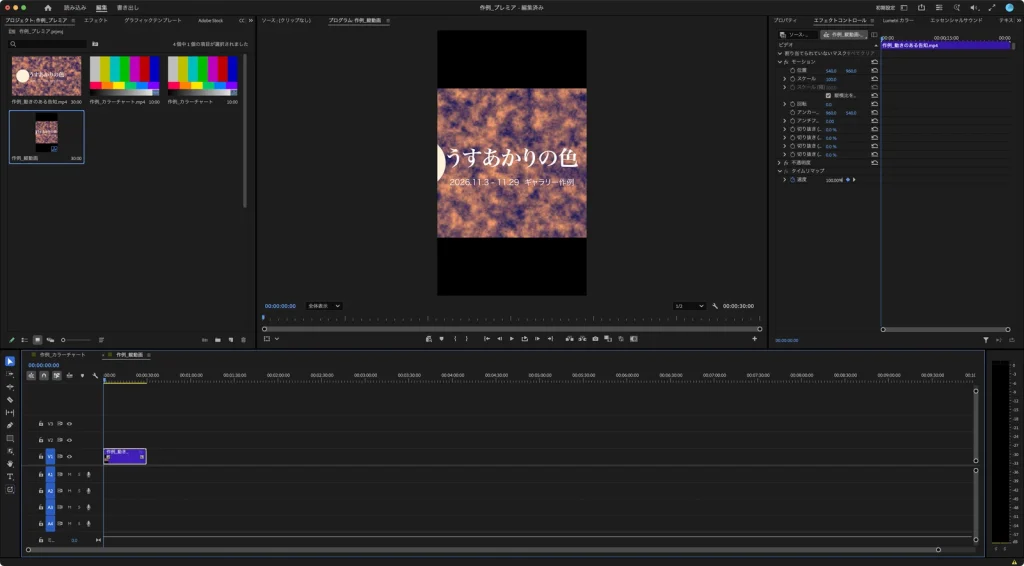Open timeline wrench display settings
The height and width of the screenshot is (566, 1024).
[95, 376]
